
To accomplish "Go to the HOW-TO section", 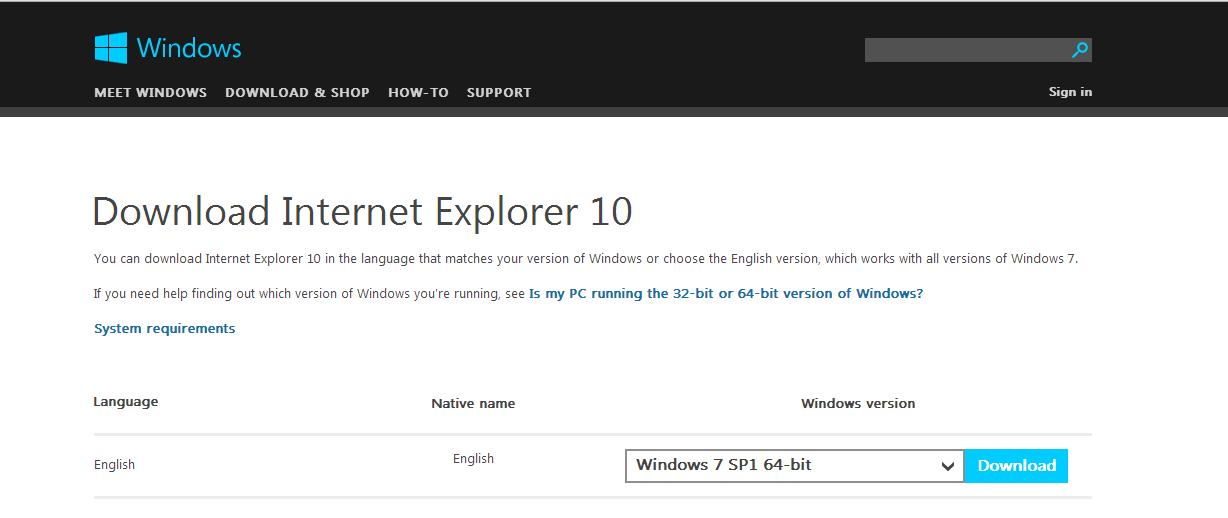I will (x=418, y=93).
